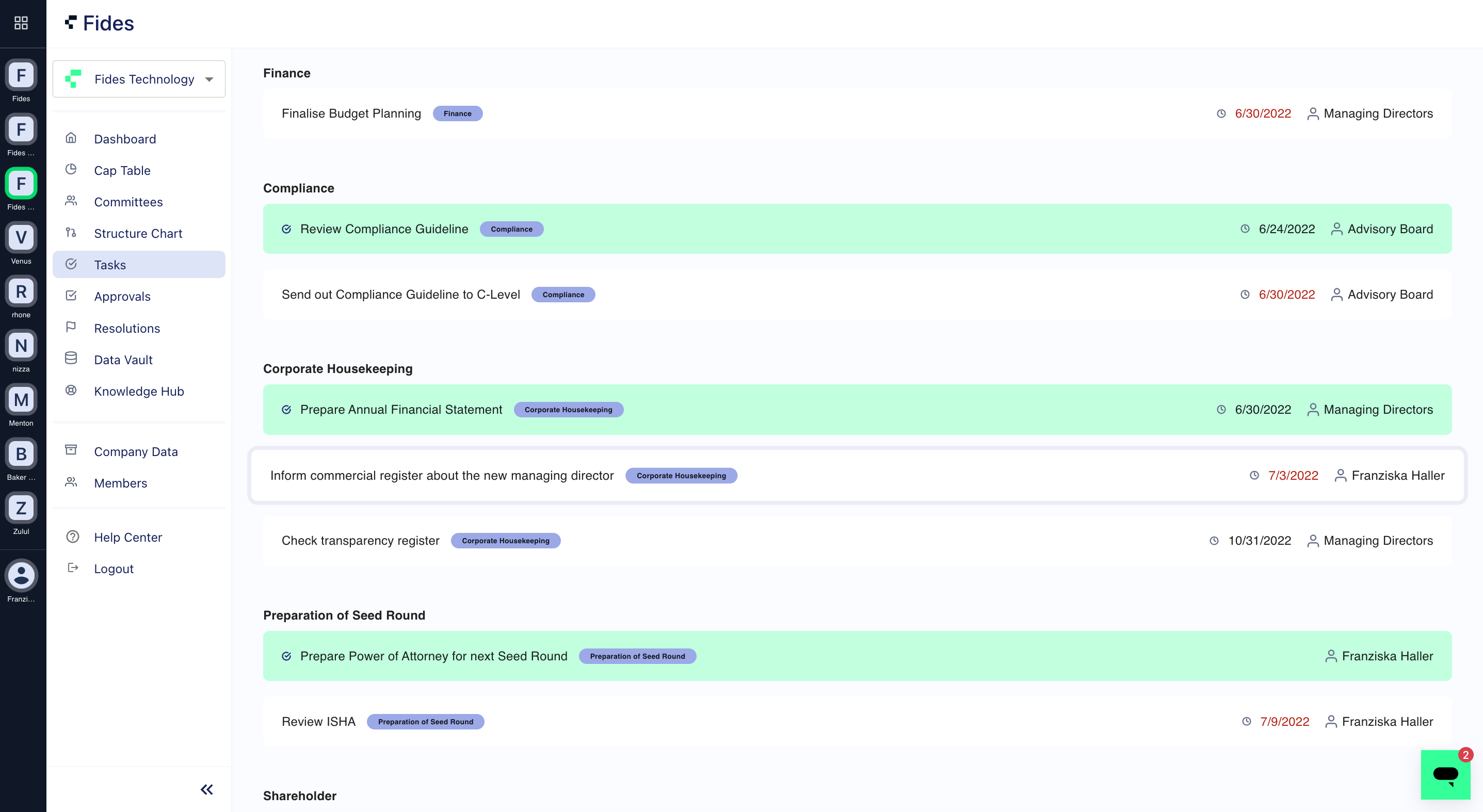Viewport: 1483px width, 812px height.
Task: Open the Structure Chart menu item
Action: 138,233
